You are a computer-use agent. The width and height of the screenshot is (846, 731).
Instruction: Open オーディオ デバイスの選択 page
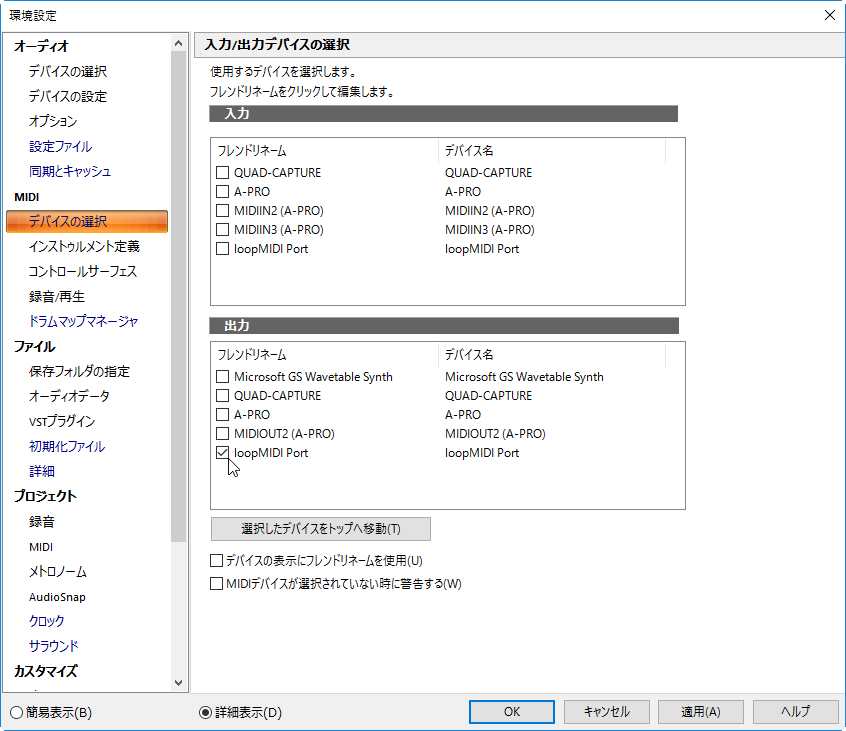68,71
